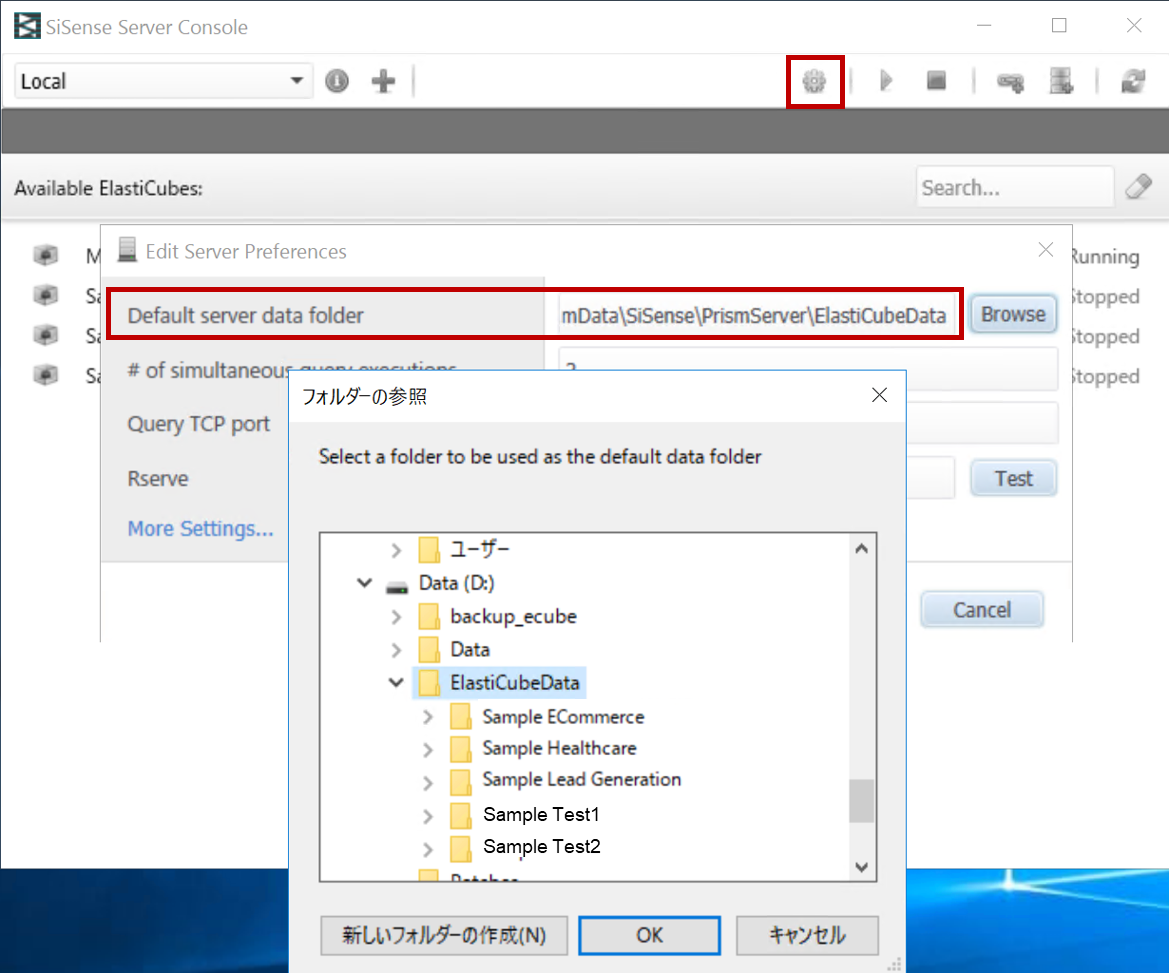Click the "Running" status text

coord(1105,256)
